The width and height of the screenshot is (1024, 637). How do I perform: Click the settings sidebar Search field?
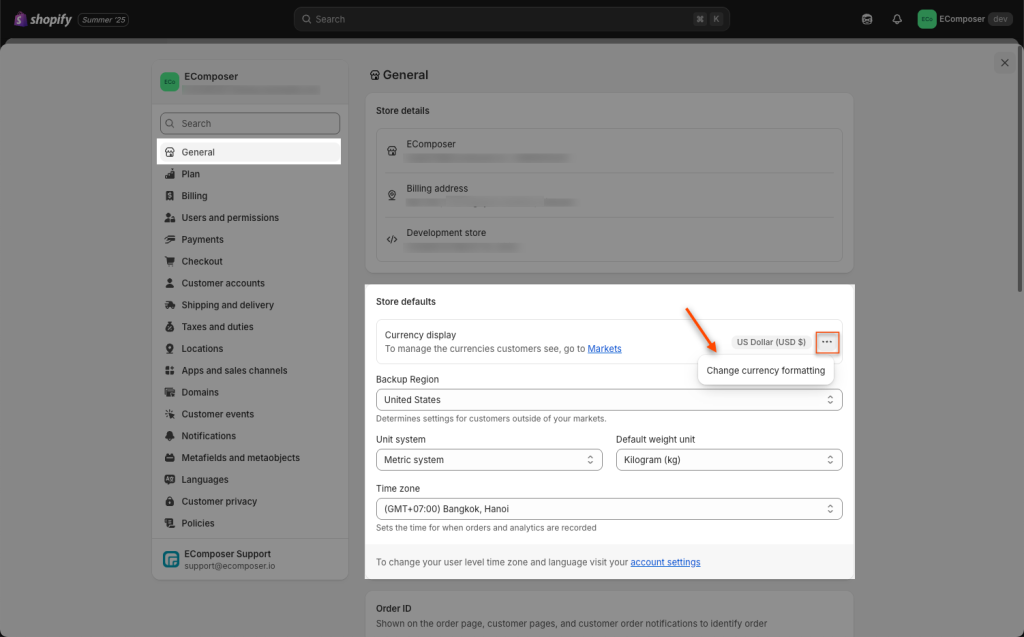point(249,123)
